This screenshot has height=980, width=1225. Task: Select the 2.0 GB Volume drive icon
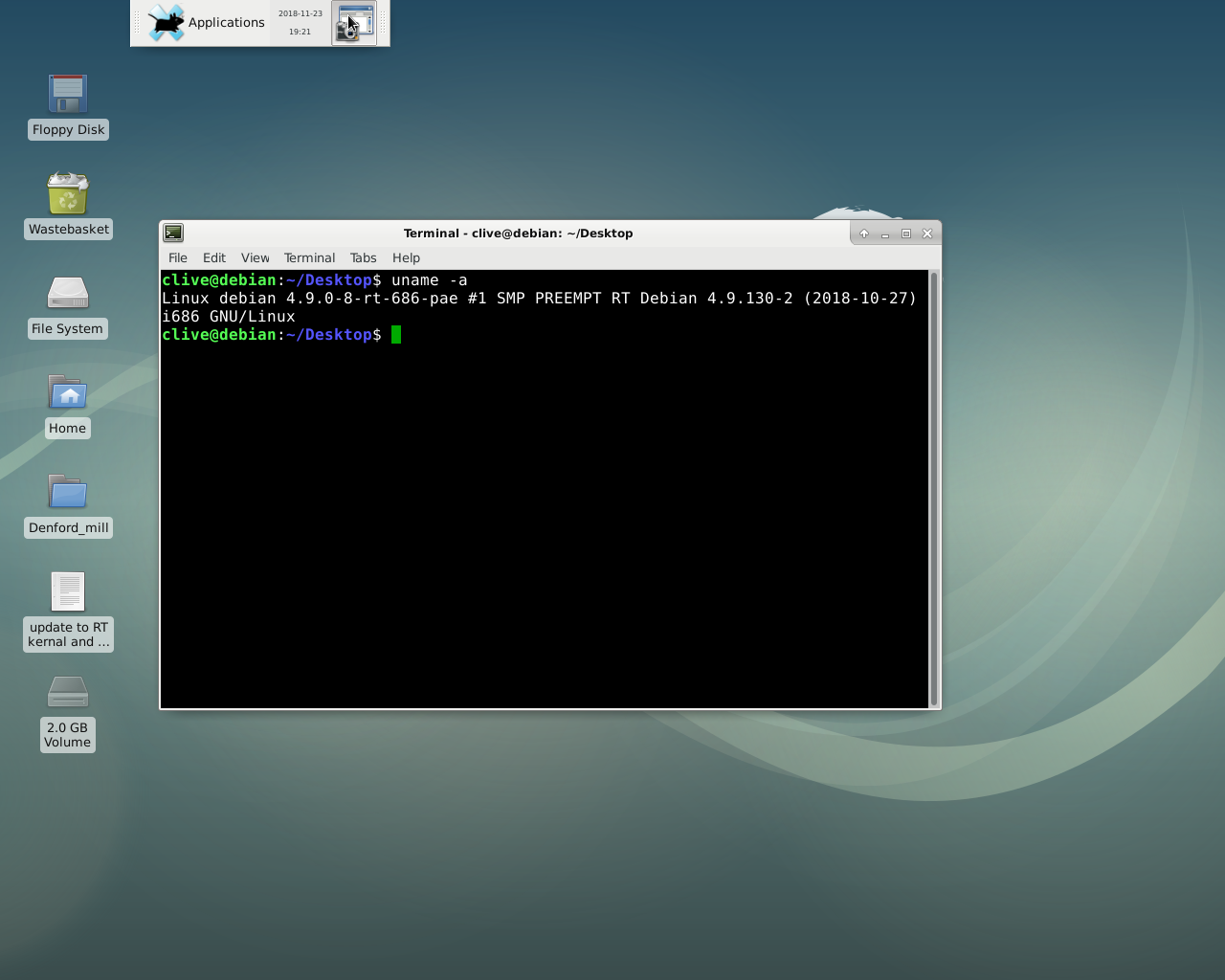click(x=68, y=691)
